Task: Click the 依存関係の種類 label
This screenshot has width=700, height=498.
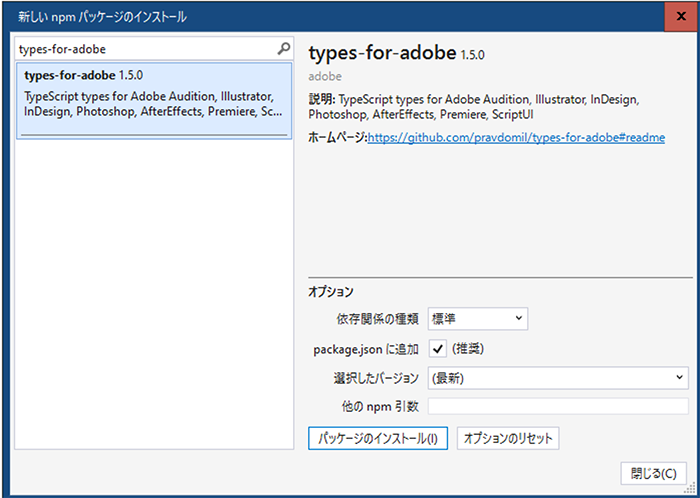Action: click(377, 319)
